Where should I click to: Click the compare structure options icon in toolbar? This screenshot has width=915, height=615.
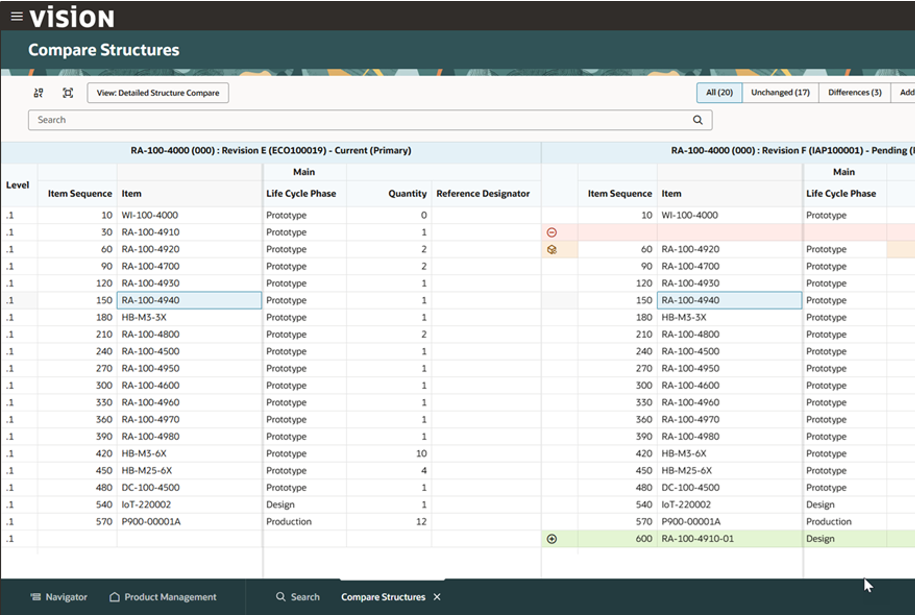click(38, 93)
